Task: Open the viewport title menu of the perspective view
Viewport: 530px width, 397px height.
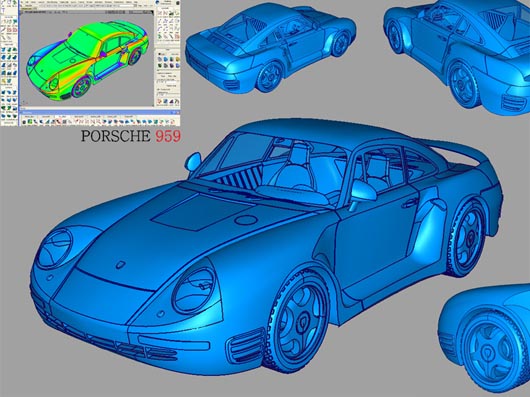Action: point(35,12)
